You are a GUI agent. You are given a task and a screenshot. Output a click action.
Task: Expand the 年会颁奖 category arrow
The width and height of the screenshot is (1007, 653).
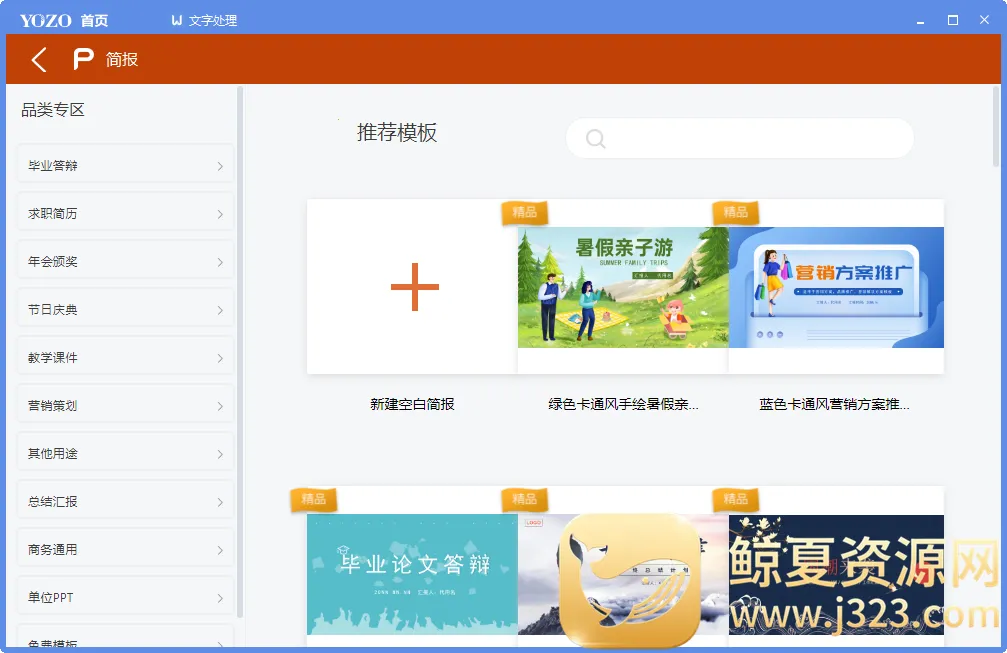pyautogui.click(x=220, y=262)
